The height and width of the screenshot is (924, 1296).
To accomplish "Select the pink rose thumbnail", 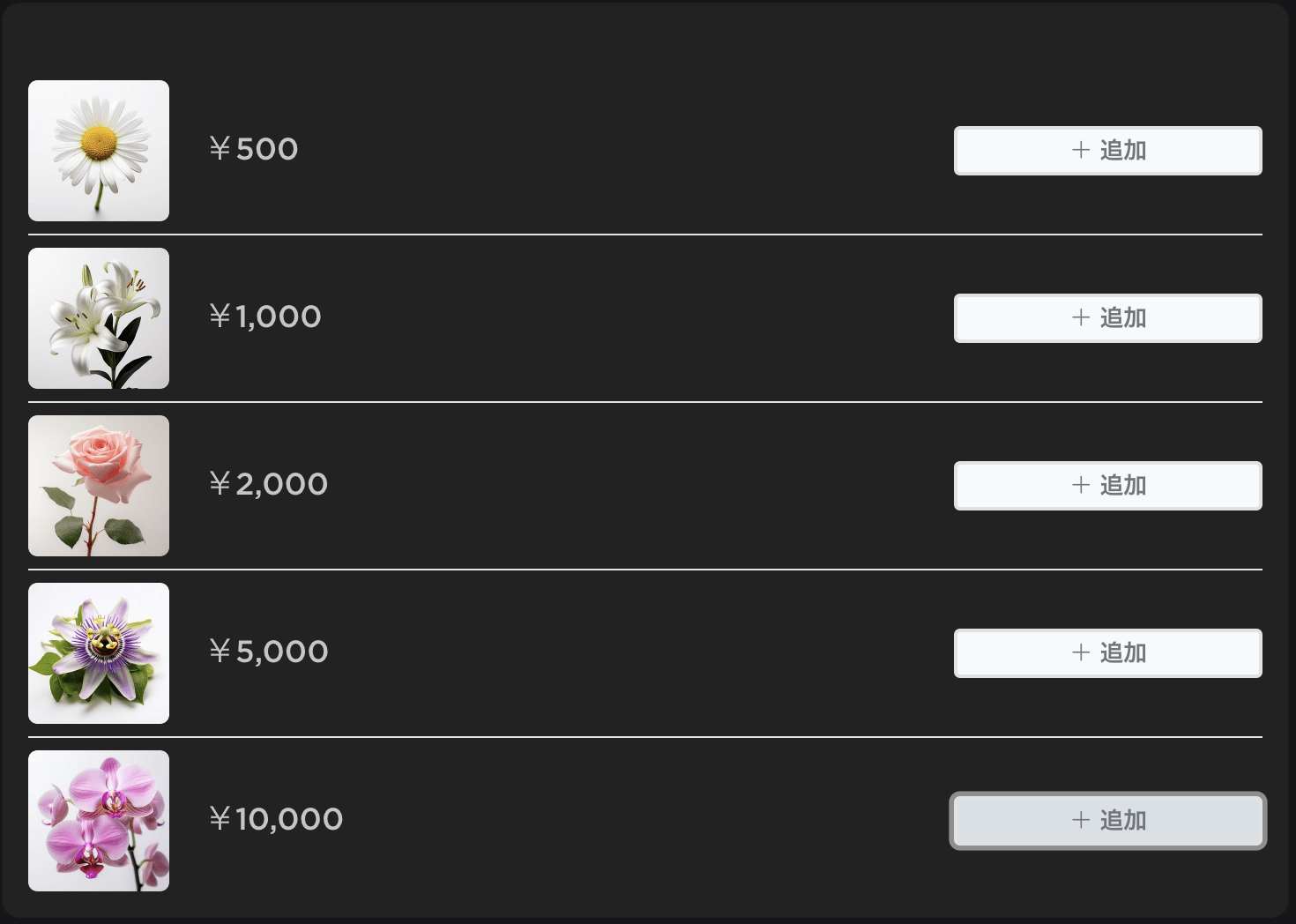I will pos(99,486).
